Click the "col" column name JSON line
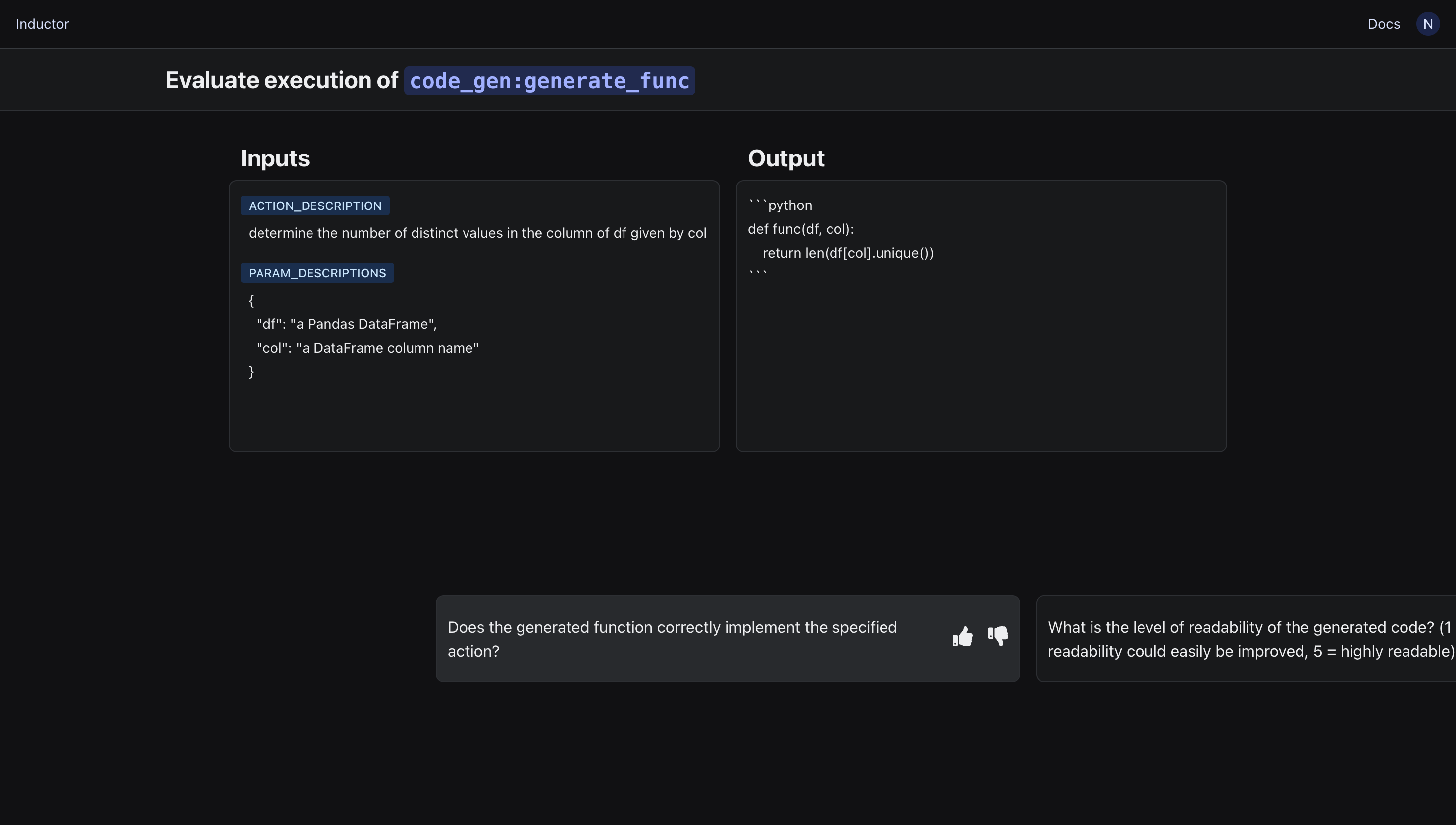The height and width of the screenshot is (825, 1456). tap(367, 348)
